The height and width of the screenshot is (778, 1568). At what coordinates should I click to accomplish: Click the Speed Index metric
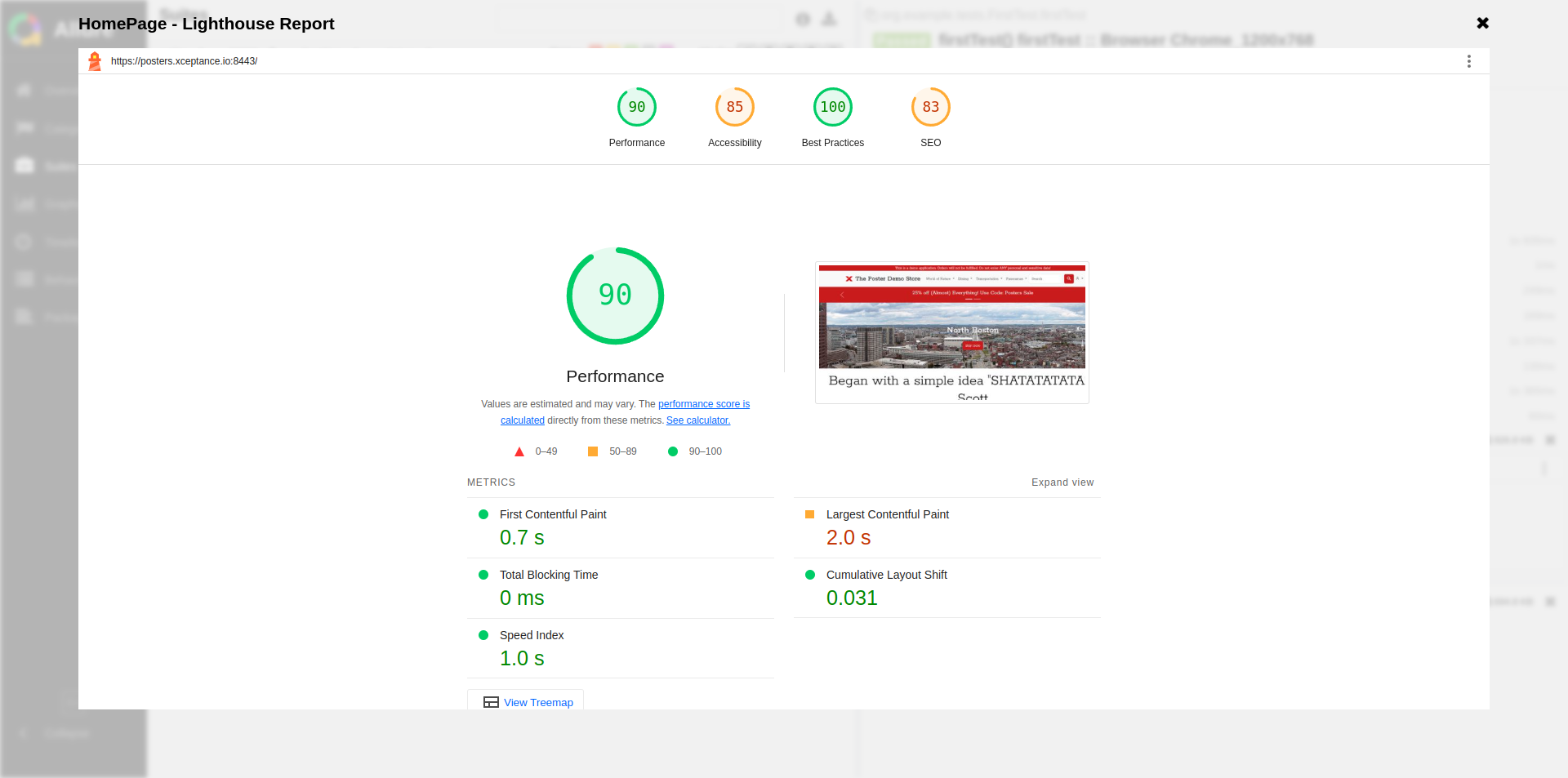[x=532, y=636]
